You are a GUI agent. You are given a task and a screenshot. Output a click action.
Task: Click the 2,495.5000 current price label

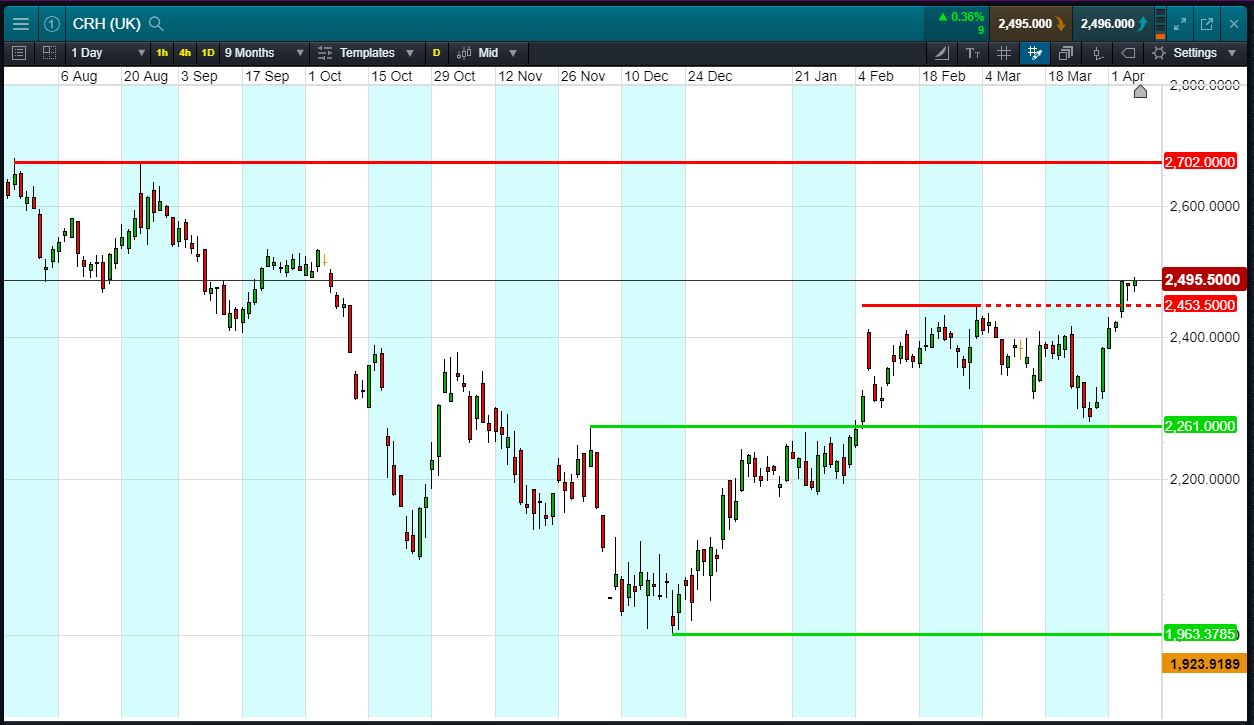[x=1203, y=280]
